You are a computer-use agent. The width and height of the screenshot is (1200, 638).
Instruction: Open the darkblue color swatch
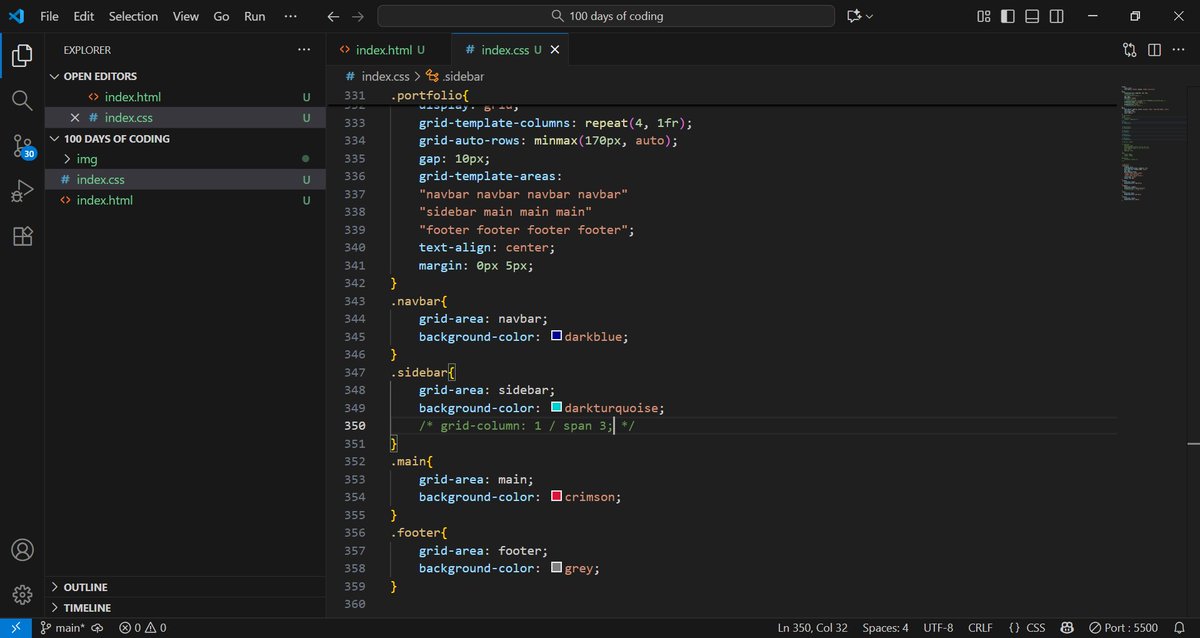click(557, 336)
